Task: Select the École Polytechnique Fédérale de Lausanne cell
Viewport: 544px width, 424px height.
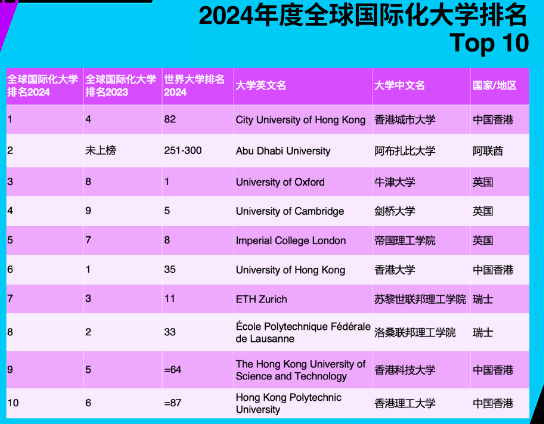Action: pos(303,332)
